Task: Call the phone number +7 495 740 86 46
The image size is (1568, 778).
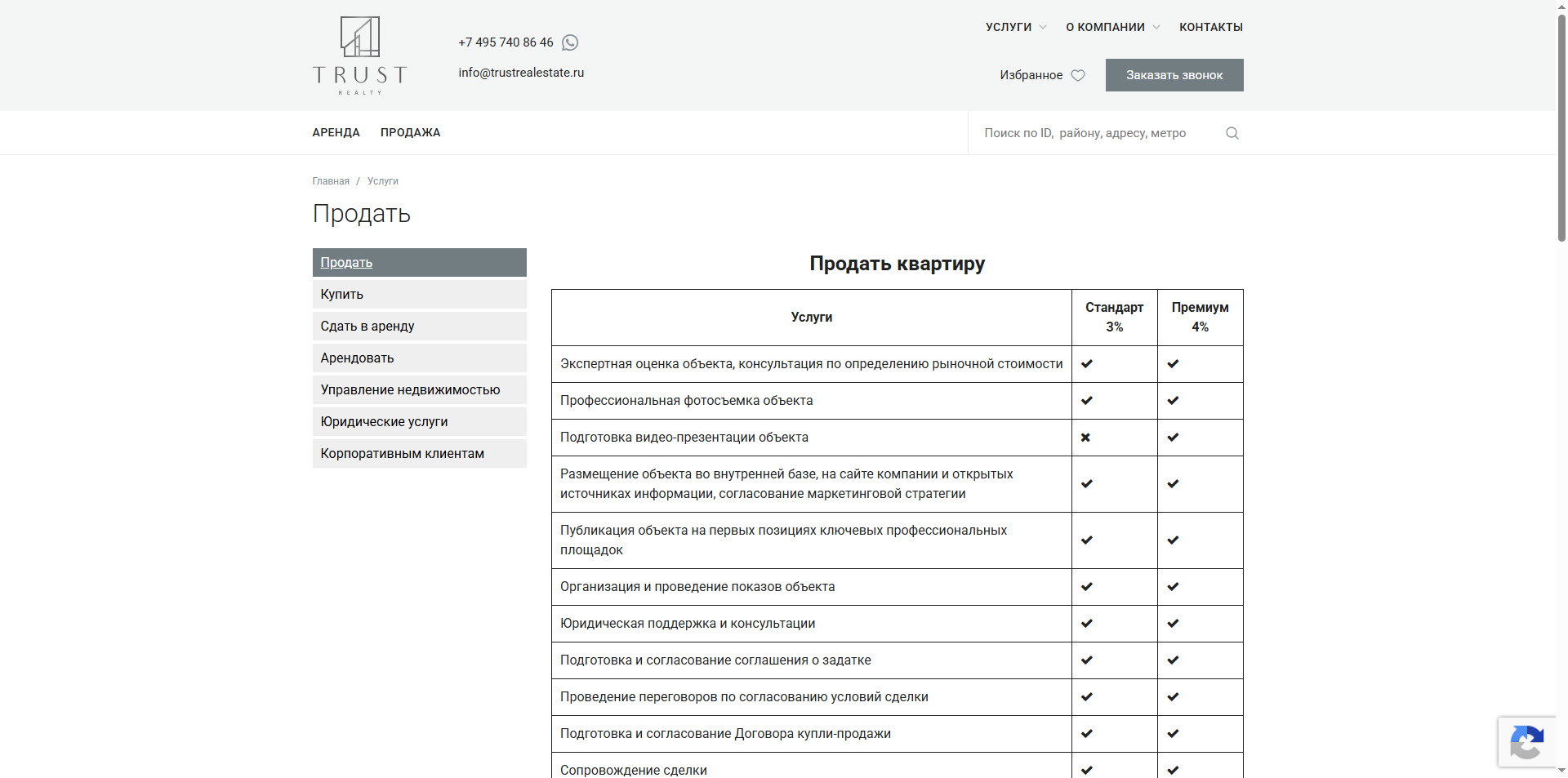Action: 506,42
